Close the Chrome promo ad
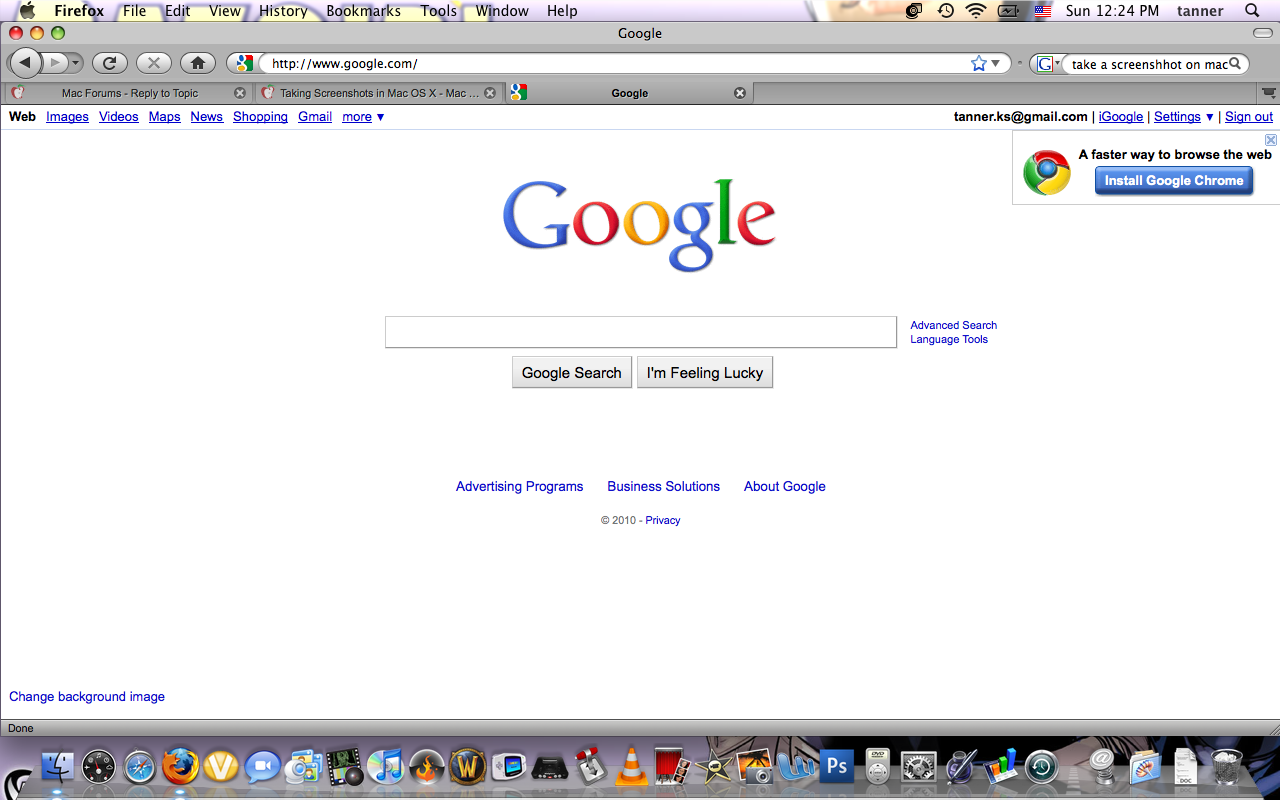The width and height of the screenshot is (1280, 800). [1271, 140]
